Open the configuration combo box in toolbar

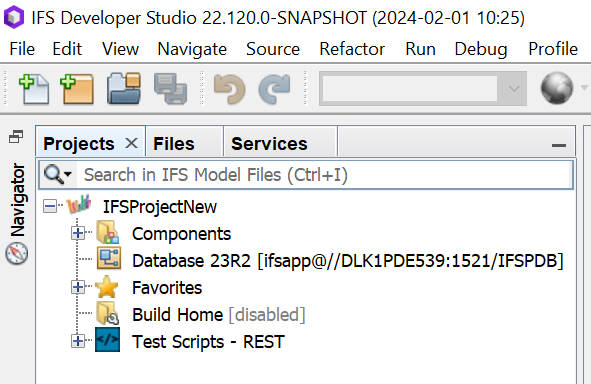point(423,89)
